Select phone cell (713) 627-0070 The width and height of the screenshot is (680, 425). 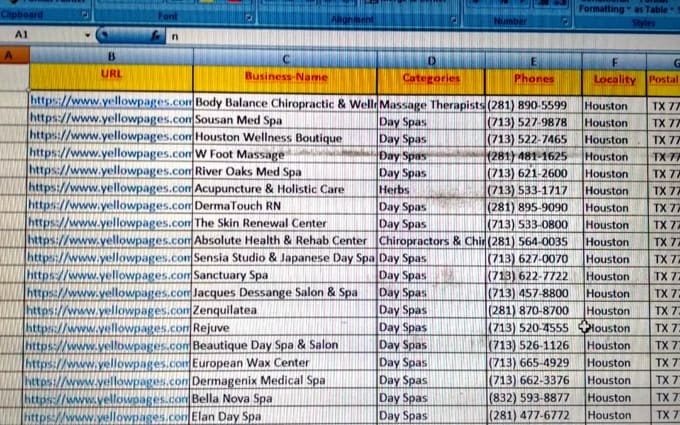click(x=535, y=259)
